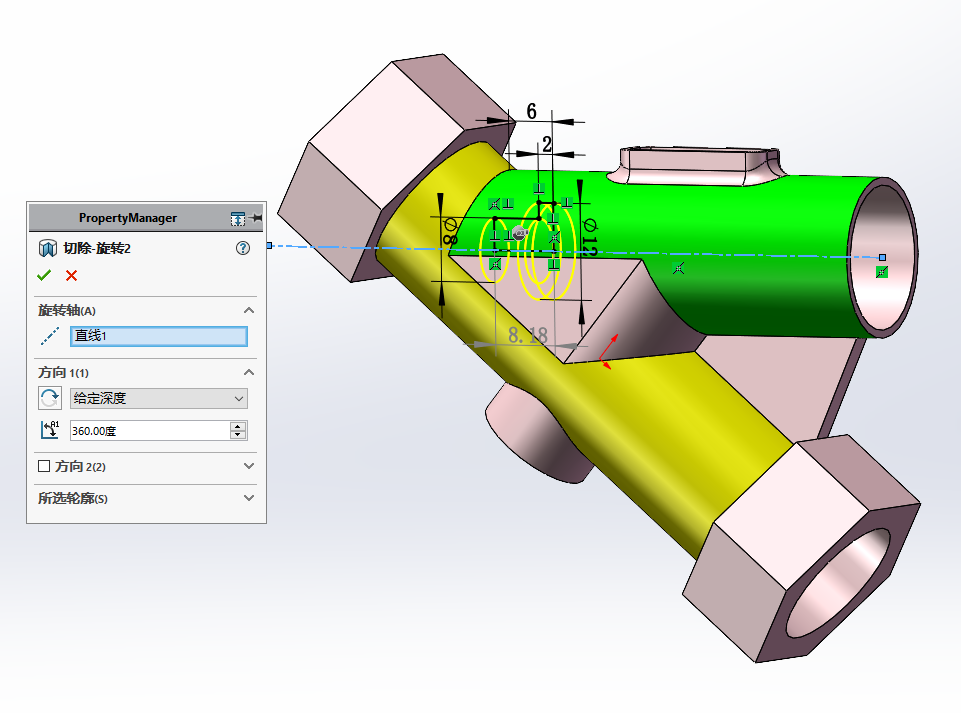961x713 pixels.
Task: Increase the angle using the spinner up arrow
Action: point(238,424)
